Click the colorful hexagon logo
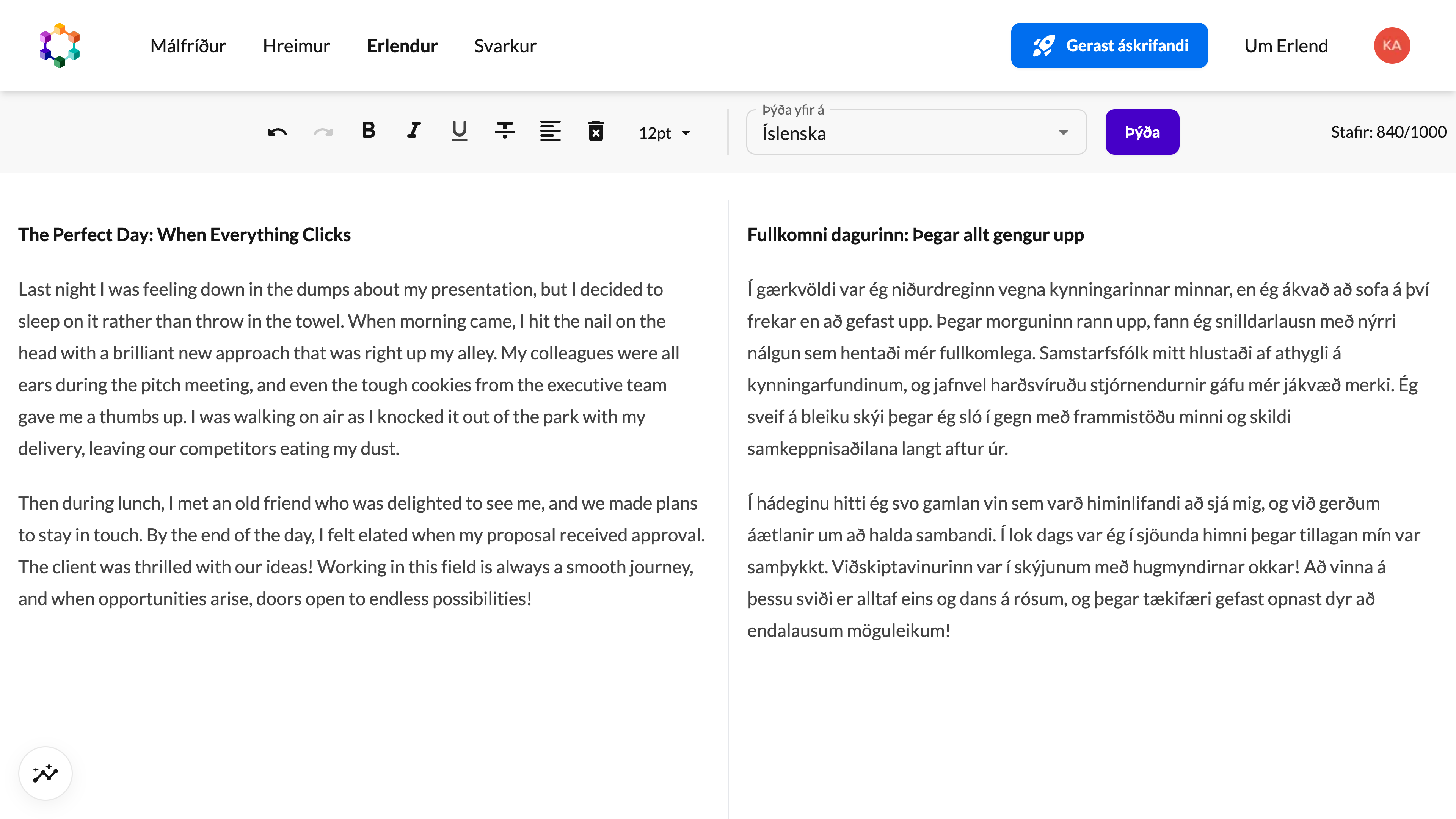This screenshot has height=819, width=1456. (x=60, y=45)
